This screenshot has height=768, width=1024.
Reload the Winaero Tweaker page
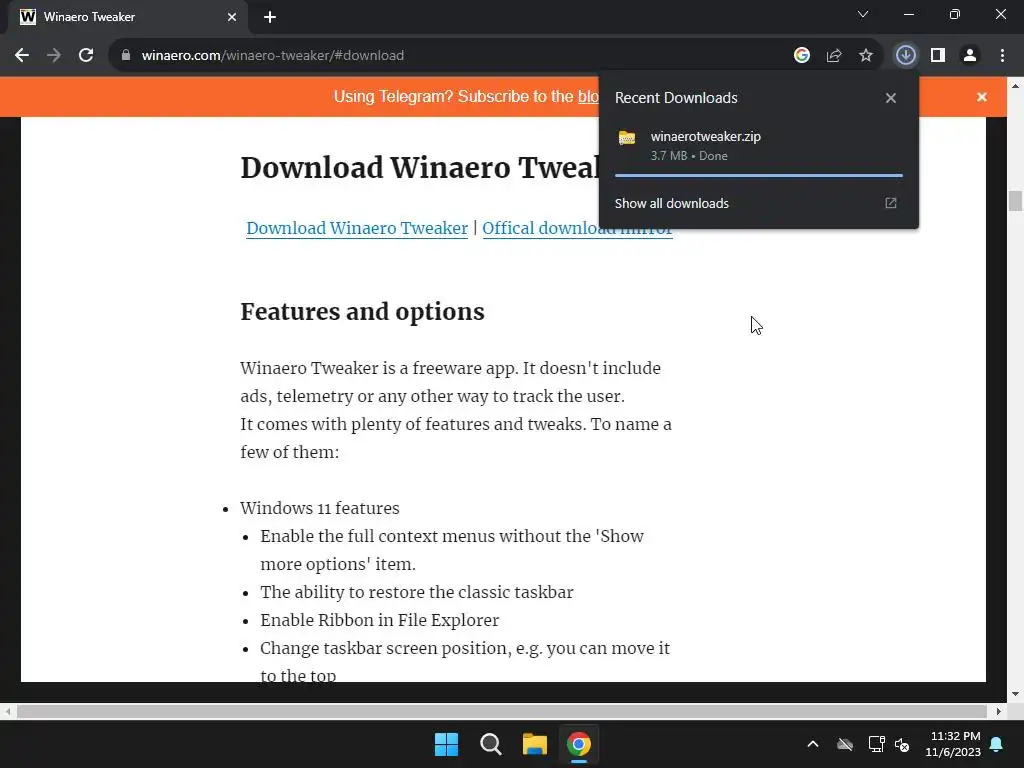(86, 56)
